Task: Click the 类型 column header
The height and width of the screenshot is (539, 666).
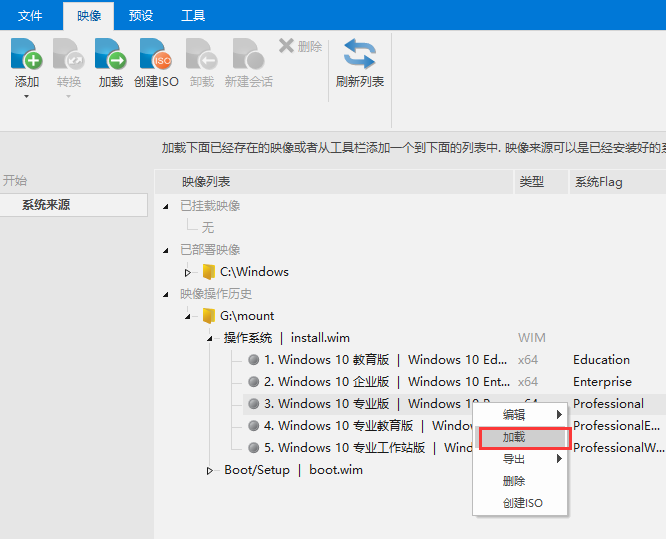Action: click(542, 182)
